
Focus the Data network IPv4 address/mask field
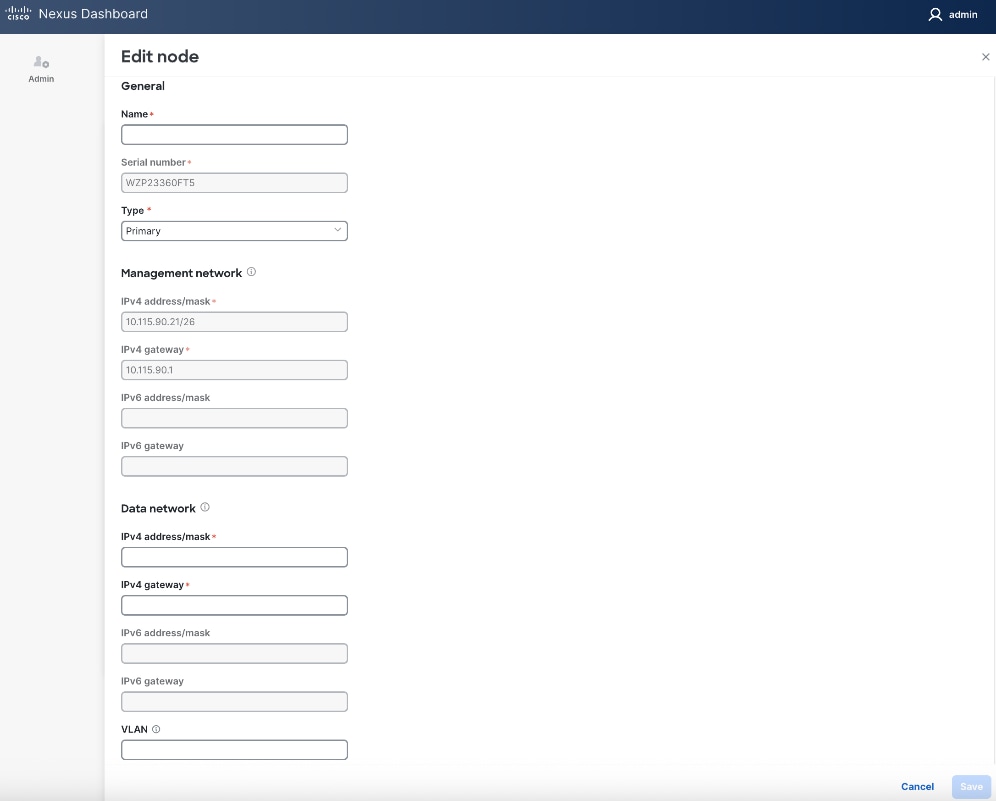pos(234,557)
